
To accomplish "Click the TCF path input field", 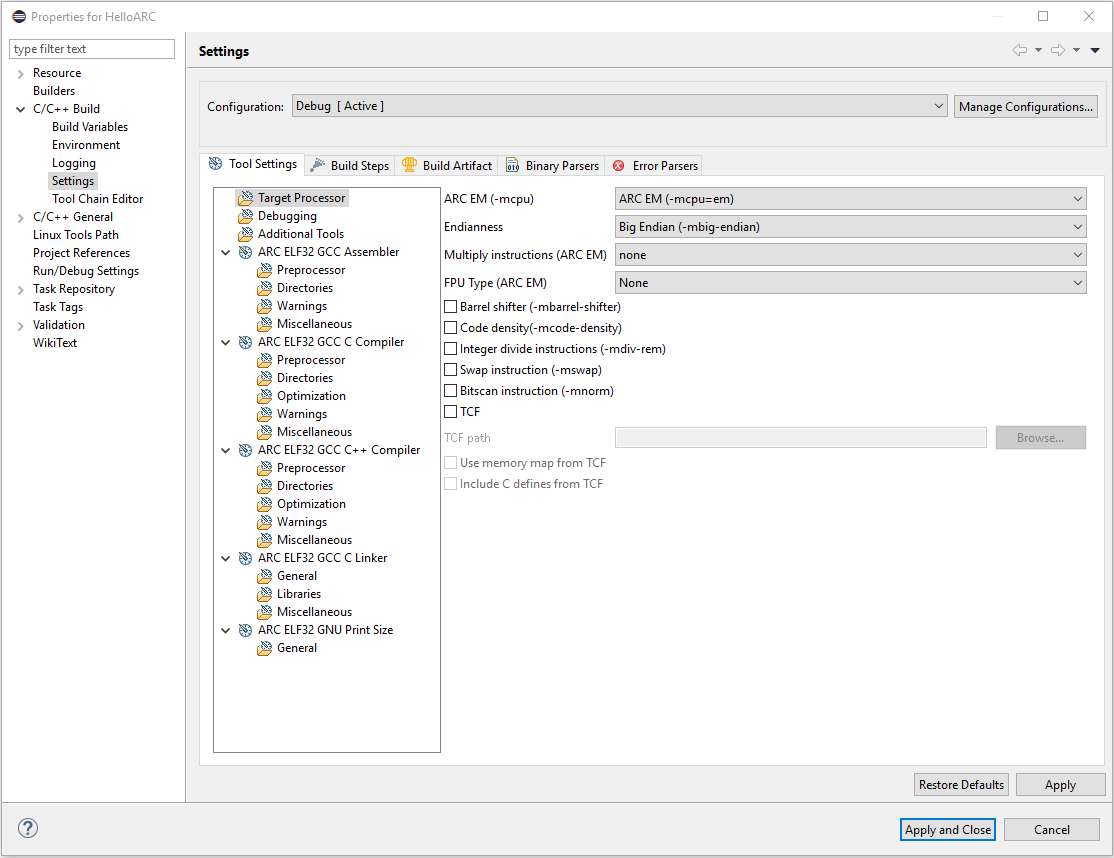I will pos(801,438).
